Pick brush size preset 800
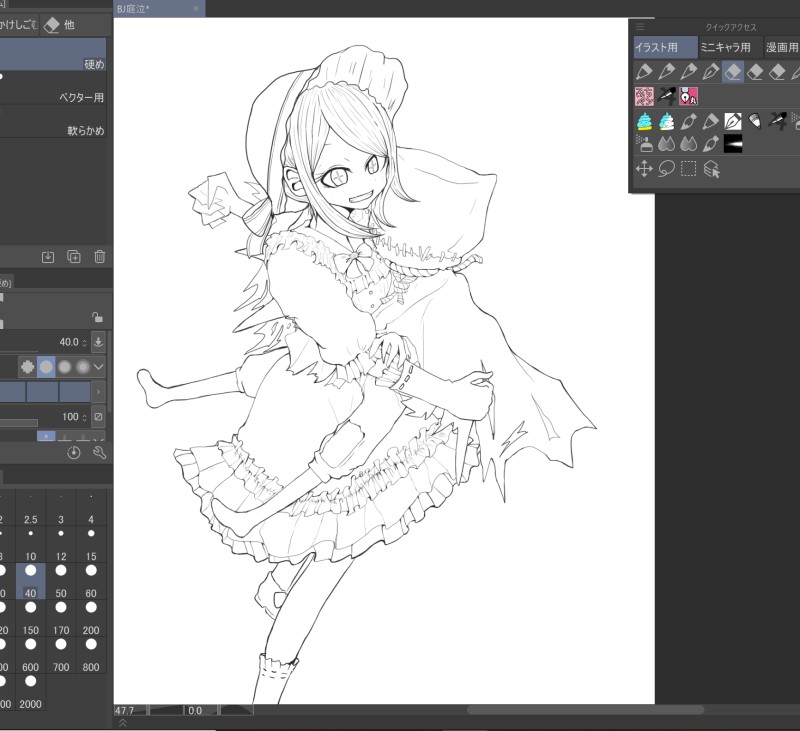The image size is (800, 731). point(91,654)
